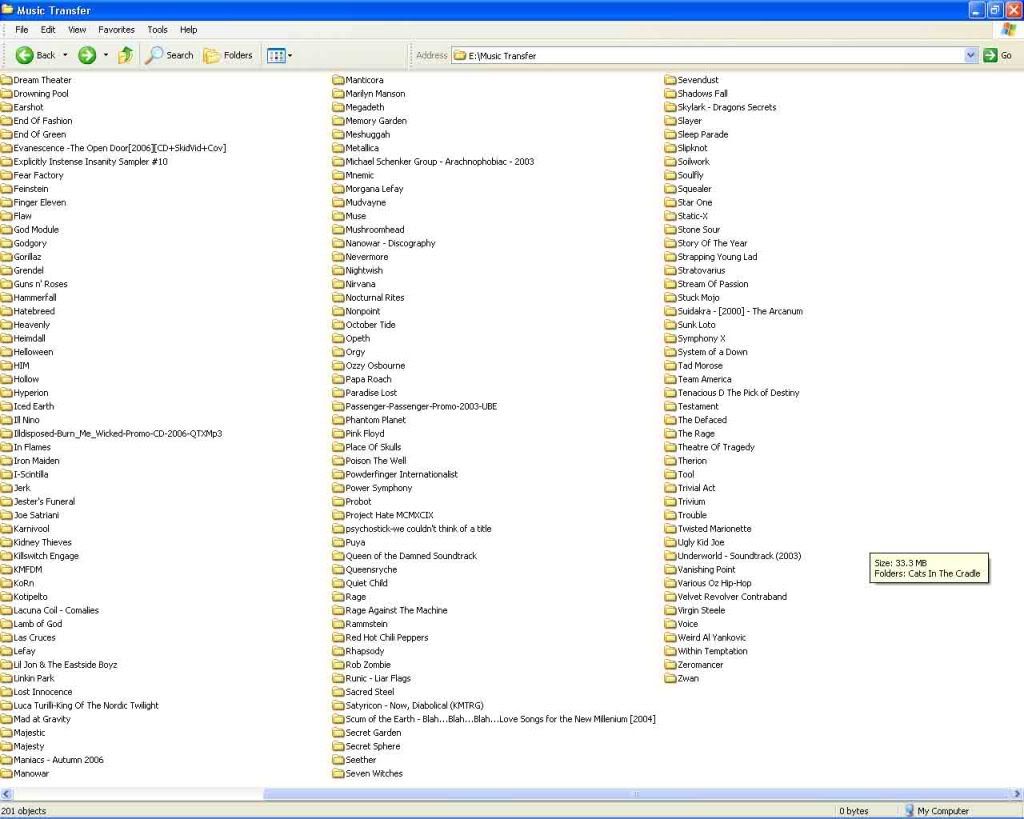Click the "201 objects" status bar text
The image size is (1024, 819).
(x=24, y=811)
